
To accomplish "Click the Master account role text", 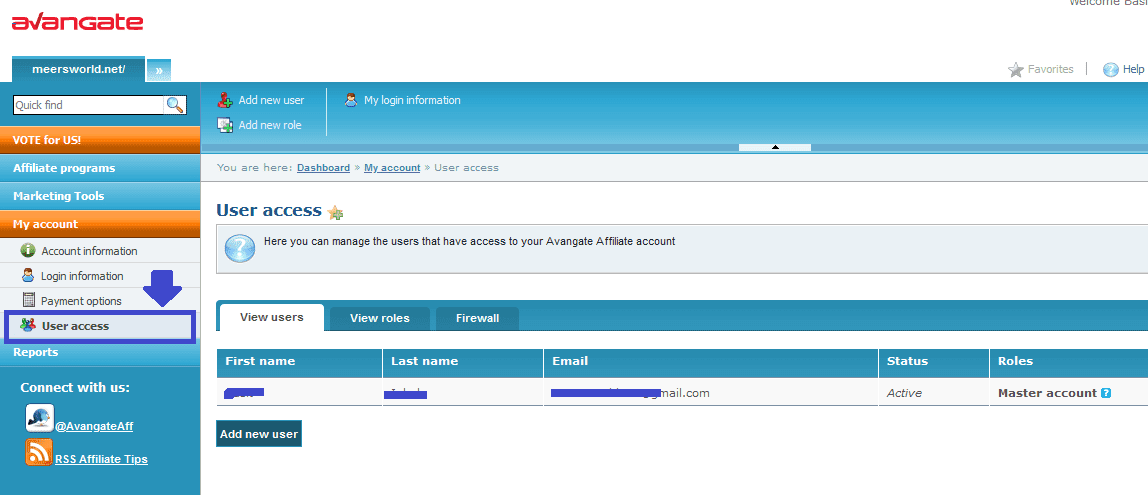I will (1048, 393).
